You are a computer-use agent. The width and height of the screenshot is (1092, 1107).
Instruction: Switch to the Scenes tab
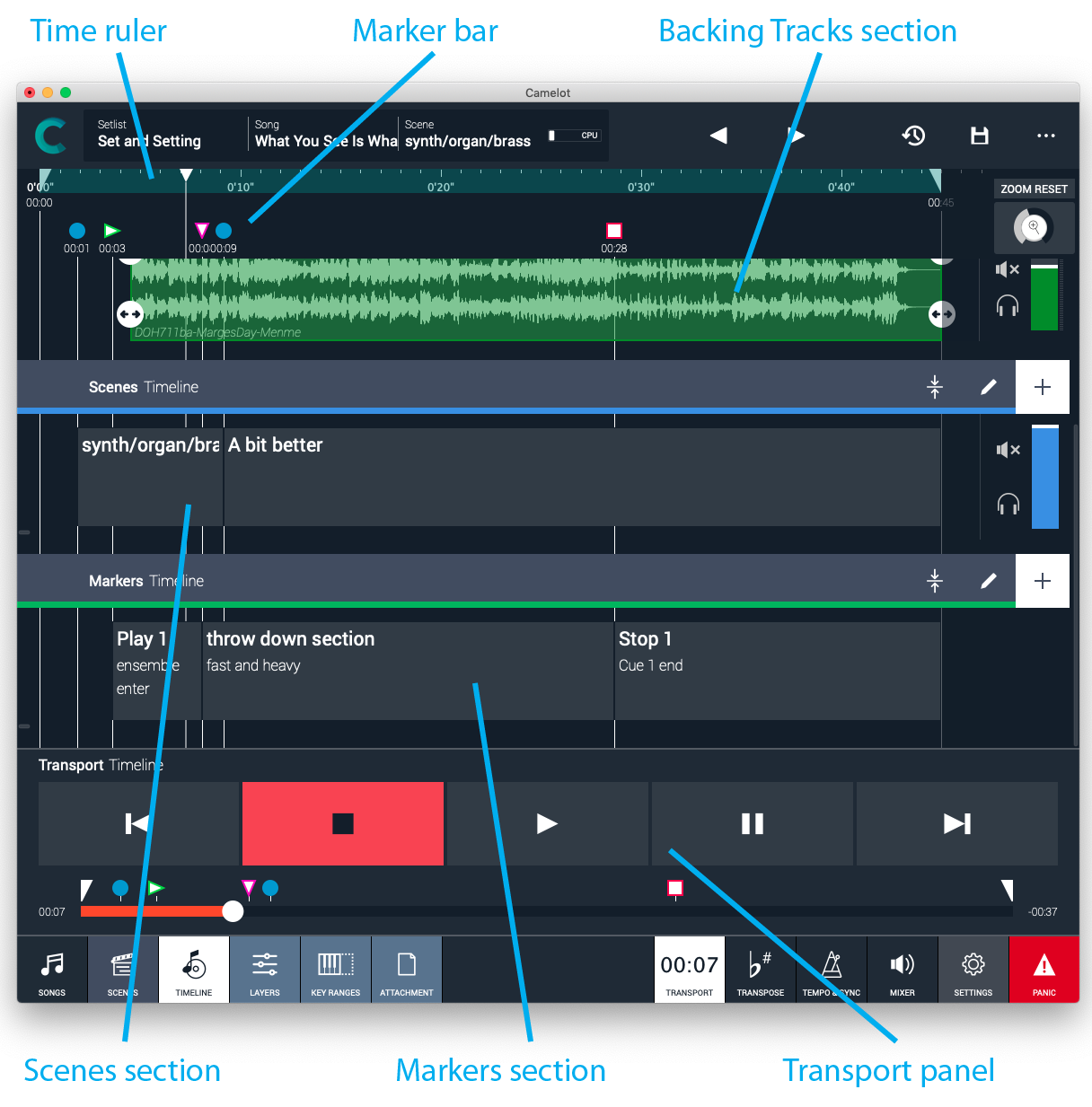click(x=122, y=970)
